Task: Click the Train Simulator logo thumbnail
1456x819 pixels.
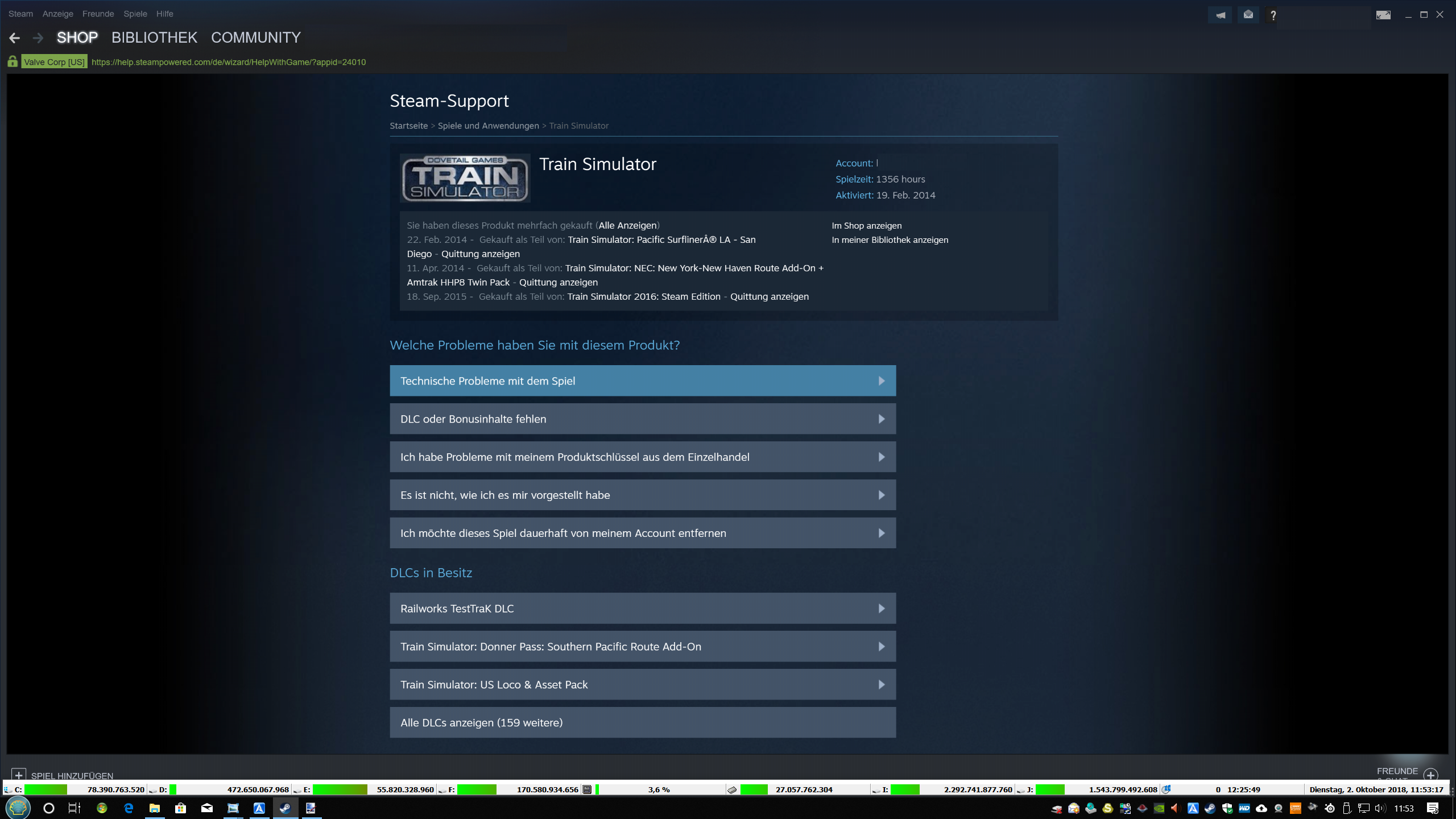Action: [x=465, y=178]
